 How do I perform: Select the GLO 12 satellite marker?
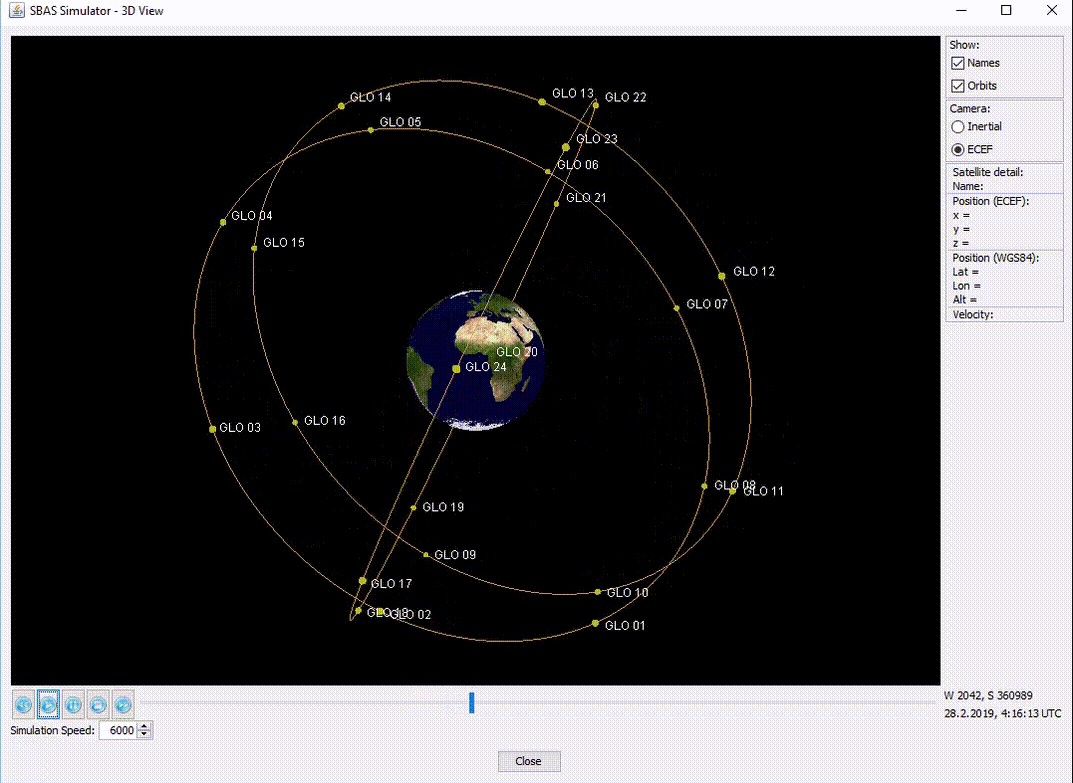point(722,276)
